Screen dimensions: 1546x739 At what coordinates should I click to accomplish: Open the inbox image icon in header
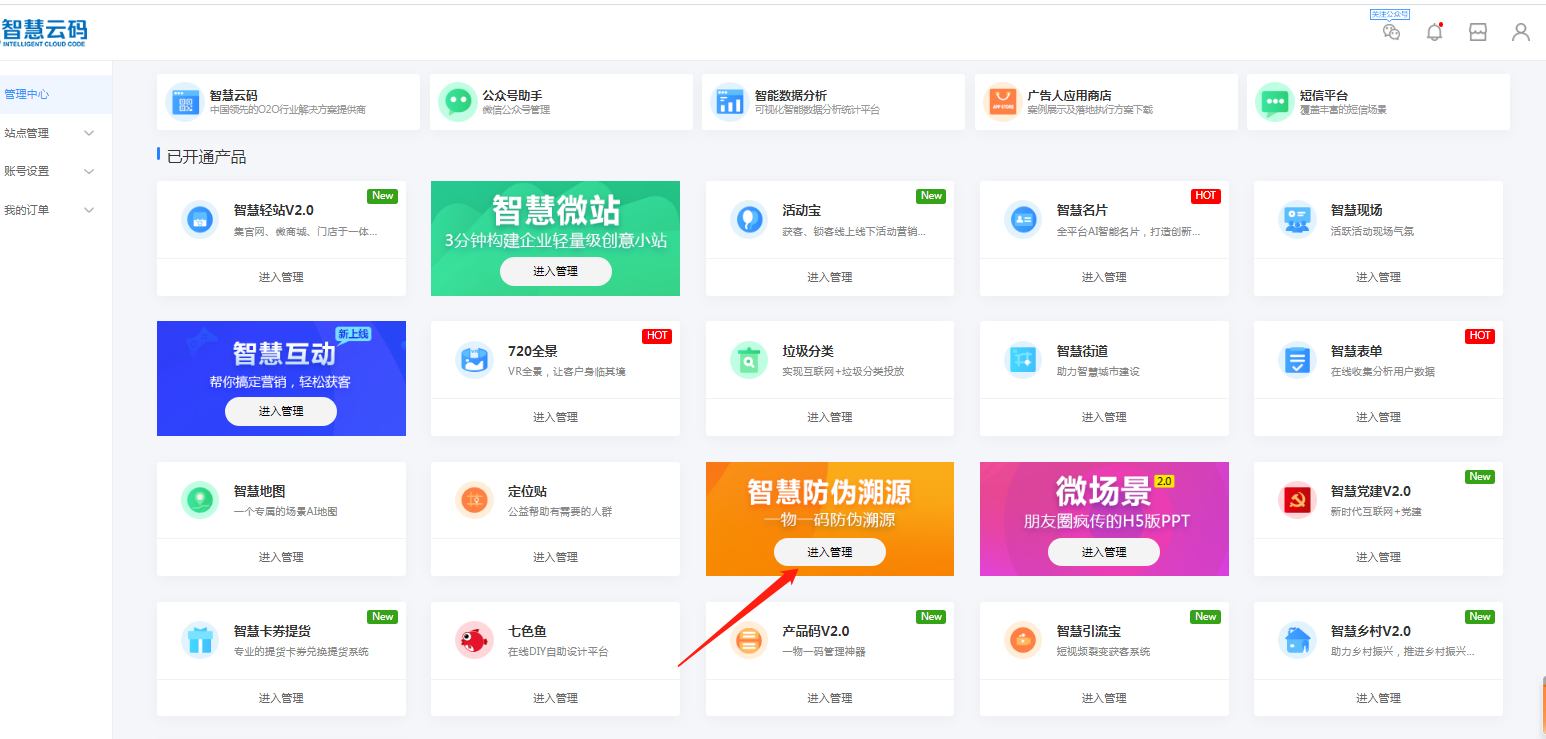[1477, 32]
